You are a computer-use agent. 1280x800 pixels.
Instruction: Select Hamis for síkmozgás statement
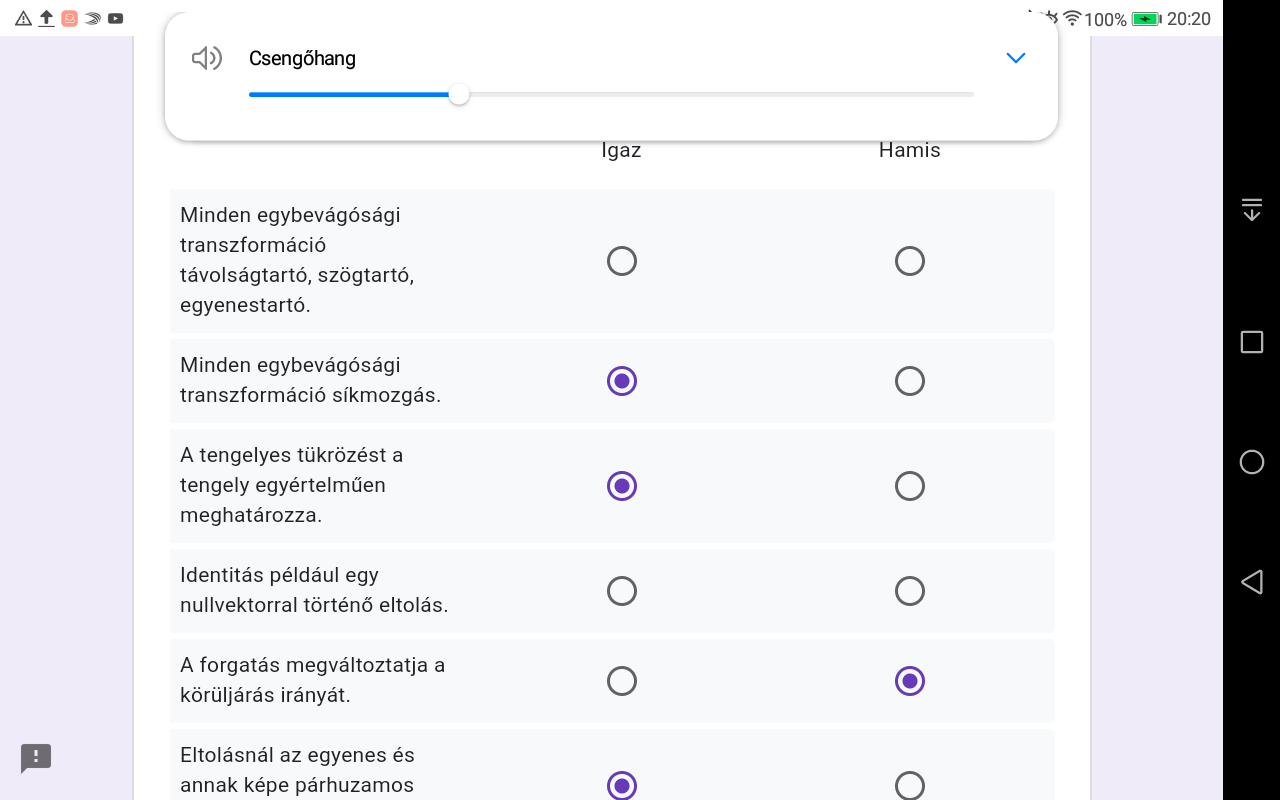pos(910,381)
